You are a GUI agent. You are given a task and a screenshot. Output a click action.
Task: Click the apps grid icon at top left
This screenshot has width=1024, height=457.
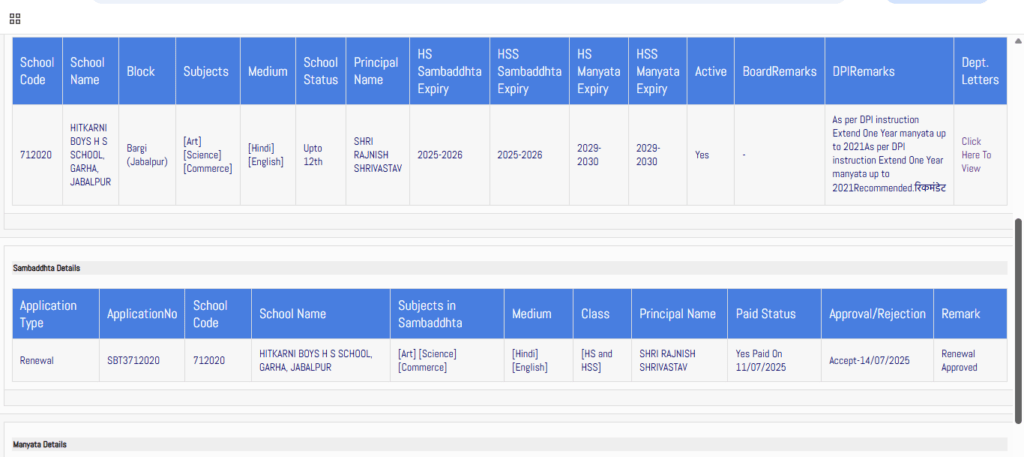point(15,18)
